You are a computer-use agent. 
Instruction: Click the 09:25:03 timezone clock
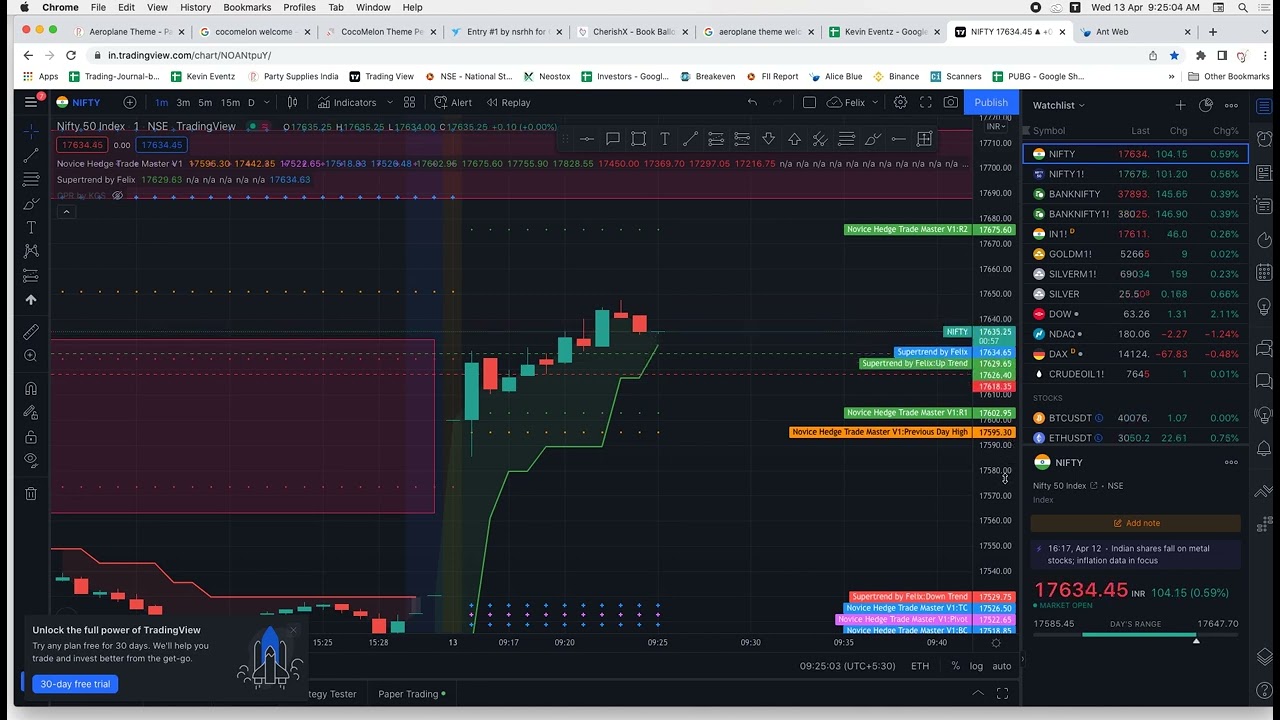(847, 666)
